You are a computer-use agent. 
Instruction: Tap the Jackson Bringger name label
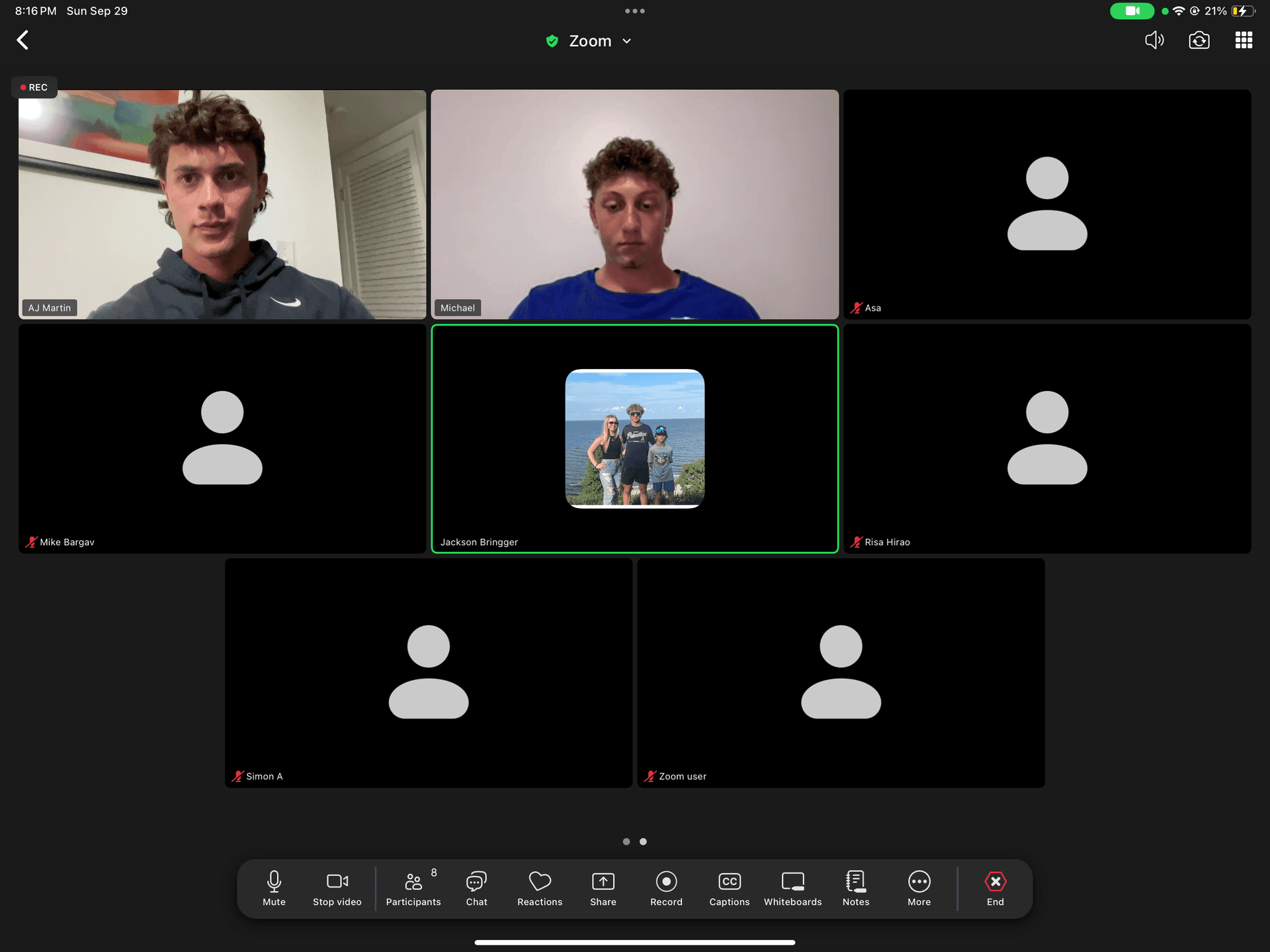click(479, 542)
